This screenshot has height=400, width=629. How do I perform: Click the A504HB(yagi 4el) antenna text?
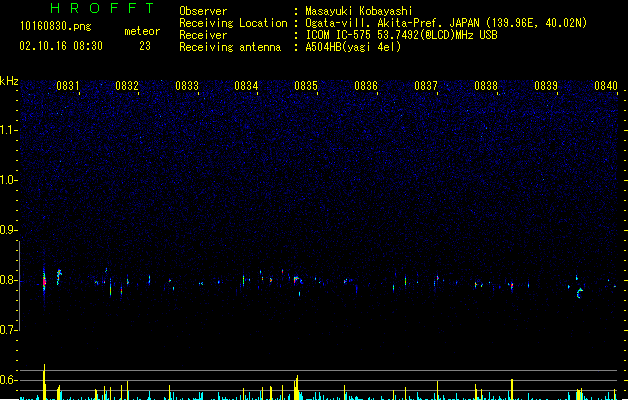tap(353, 47)
